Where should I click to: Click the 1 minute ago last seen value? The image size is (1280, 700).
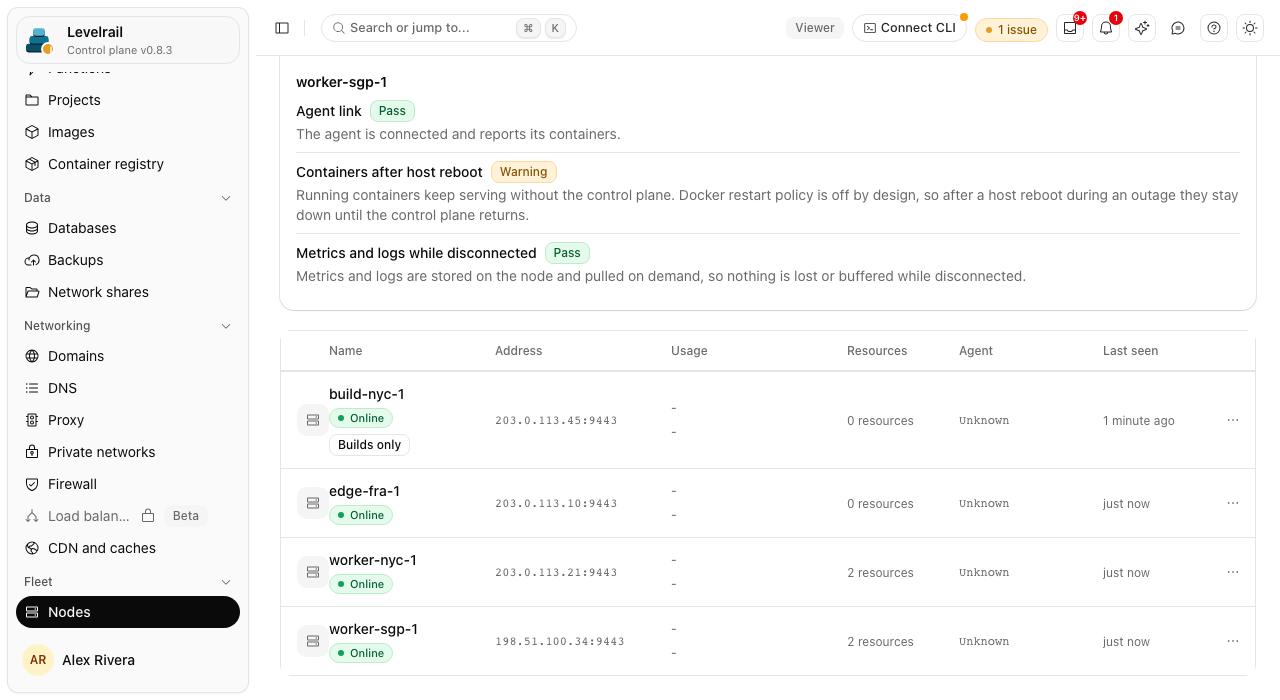click(x=1139, y=421)
